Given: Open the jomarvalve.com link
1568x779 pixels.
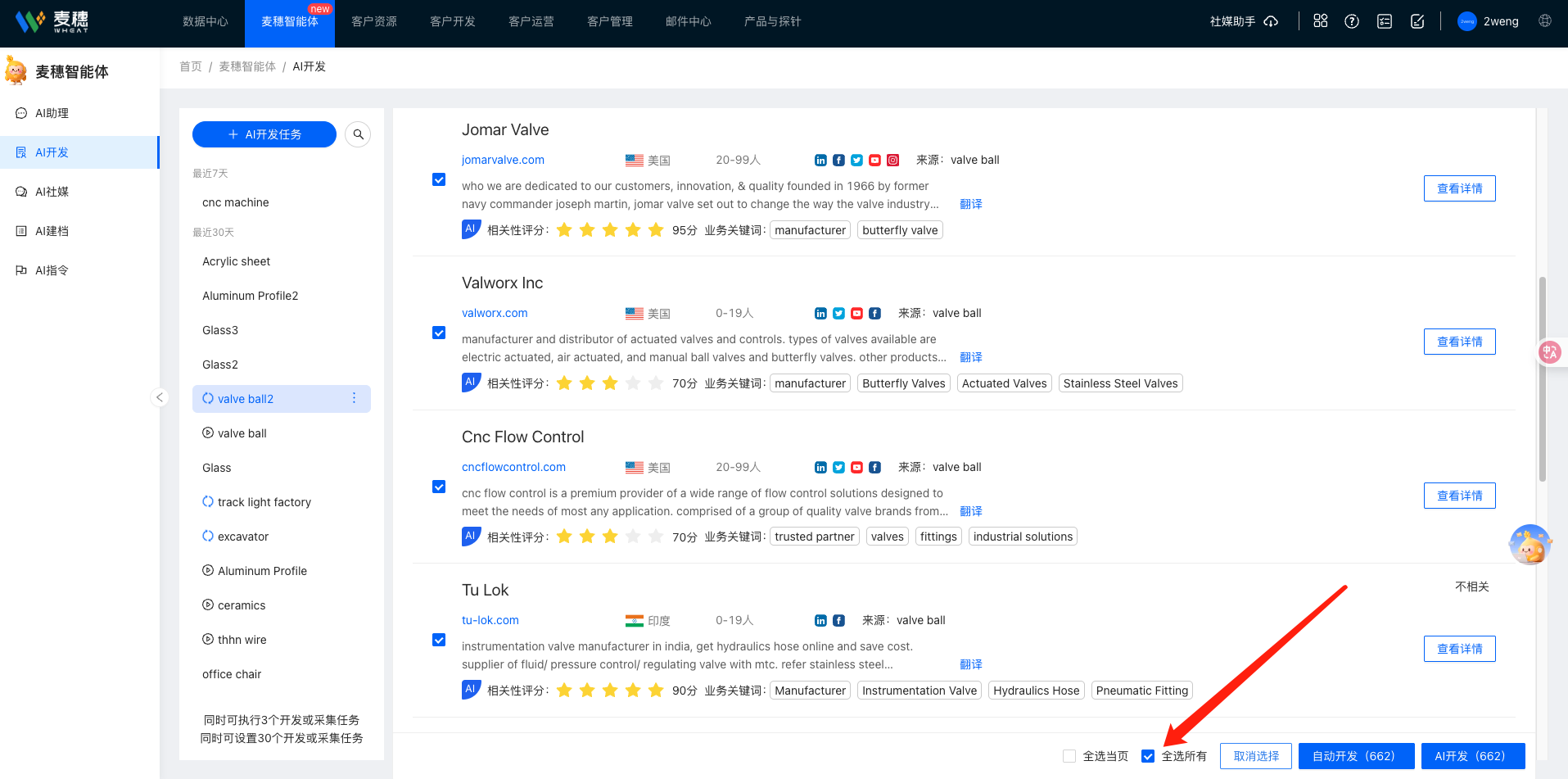Looking at the screenshot, I should click(503, 160).
